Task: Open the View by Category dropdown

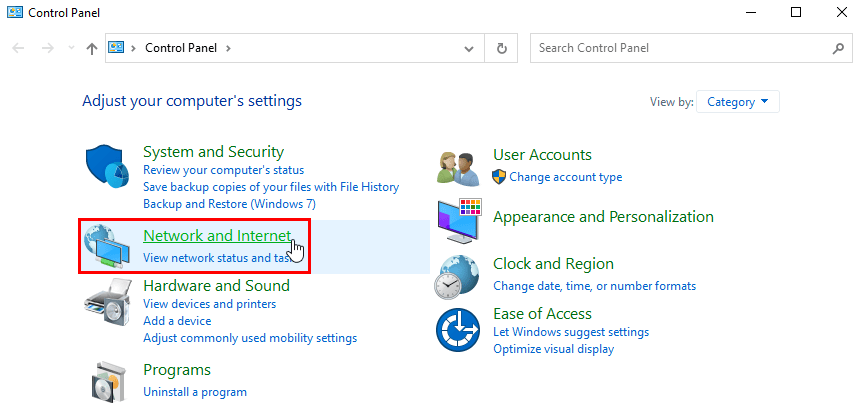Action: pos(738,102)
